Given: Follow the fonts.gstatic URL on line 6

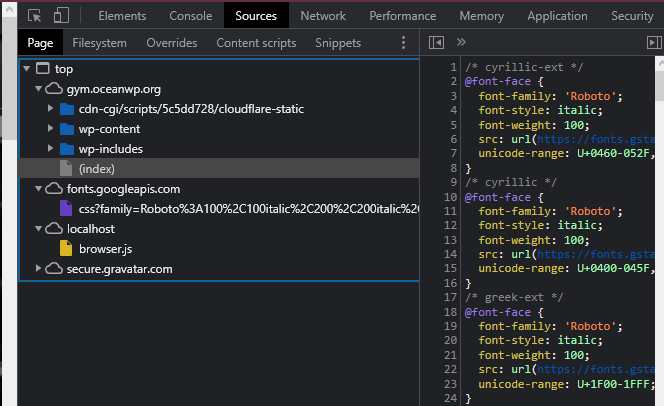Looking at the screenshot, I should point(596,139).
